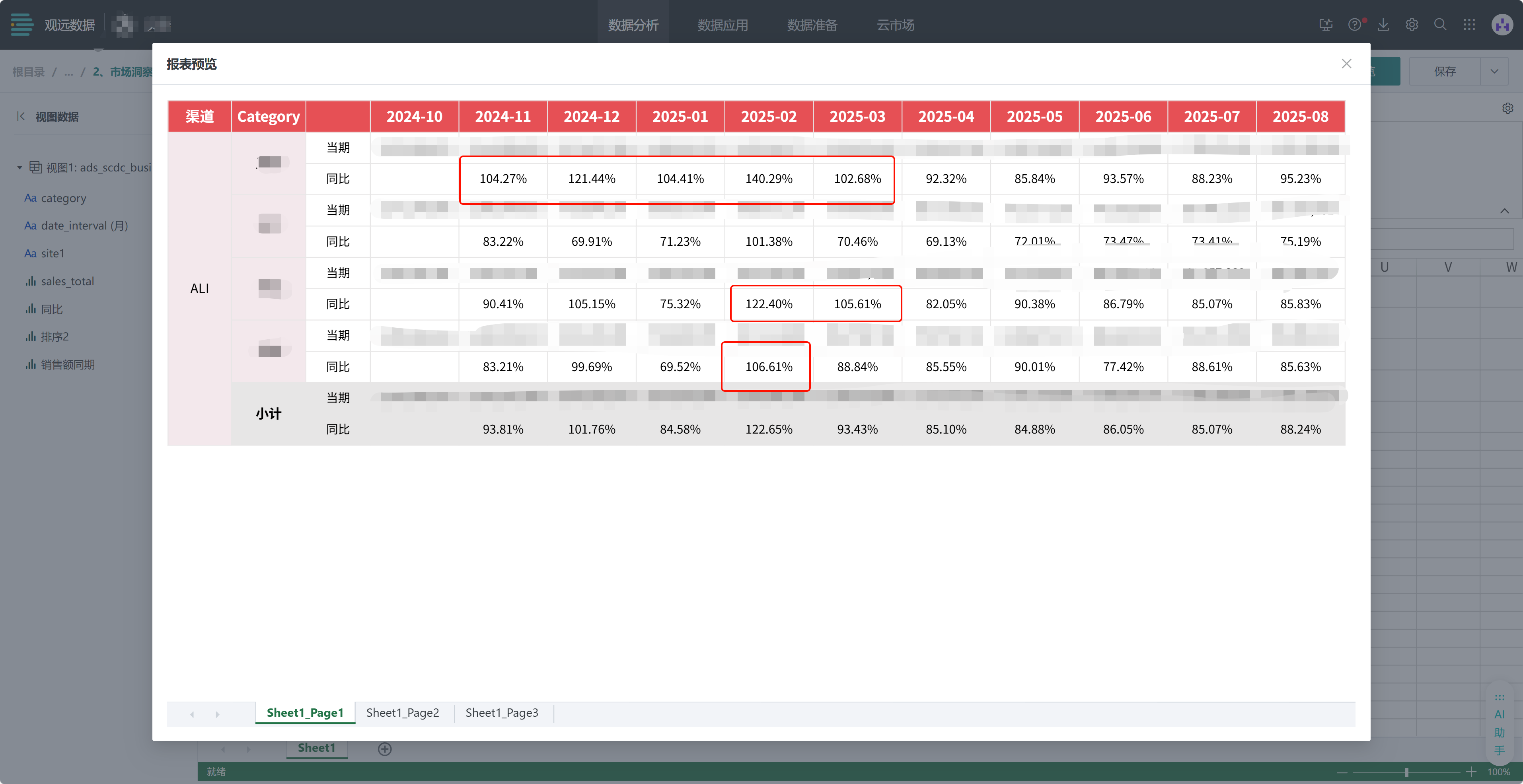The image size is (1523, 784).
Task: Collapse the 视图数据 panel arrow icon
Action: pyautogui.click(x=21, y=117)
